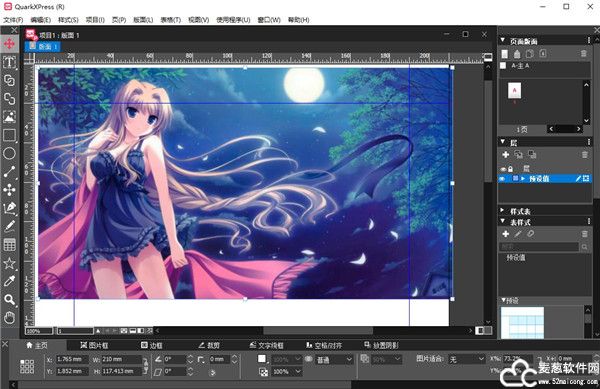Switch to the 裁剪 measurements tab
The width and height of the screenshot is (600, 389).
tap(209, 345)
